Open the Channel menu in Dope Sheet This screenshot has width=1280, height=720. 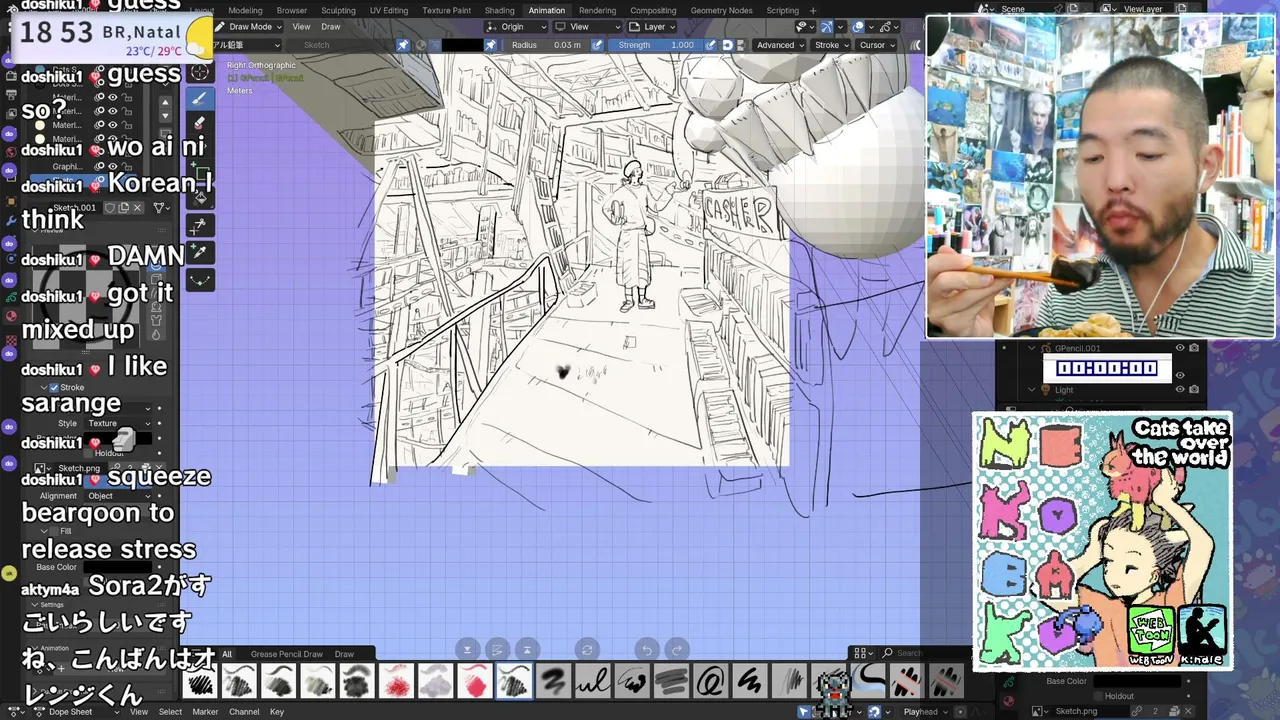[244, 712]
